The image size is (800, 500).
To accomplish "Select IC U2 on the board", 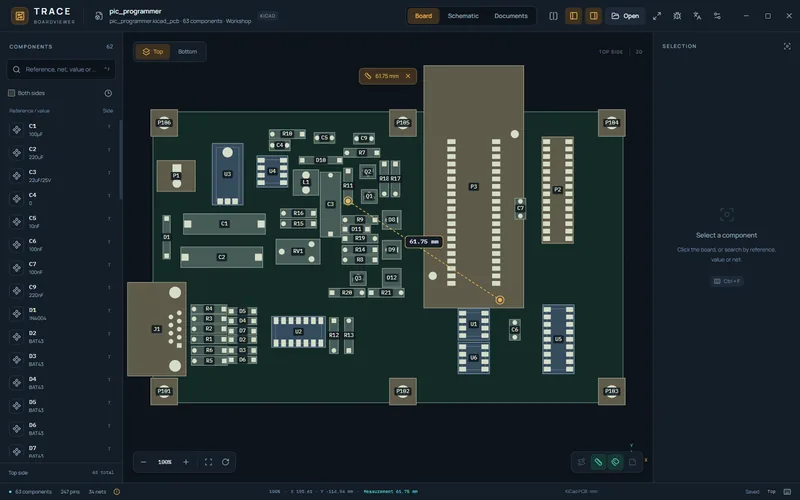I will [x=298, y=332].
